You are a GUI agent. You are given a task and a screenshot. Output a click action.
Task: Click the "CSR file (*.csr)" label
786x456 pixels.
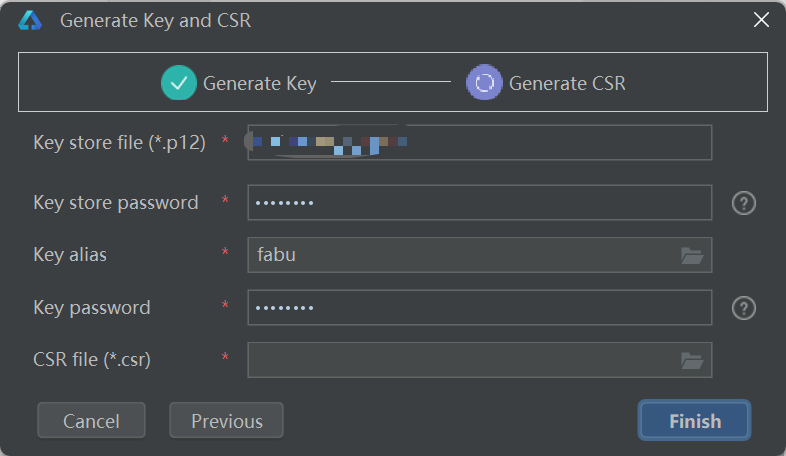pyautogui.click(x=92, y=360)
